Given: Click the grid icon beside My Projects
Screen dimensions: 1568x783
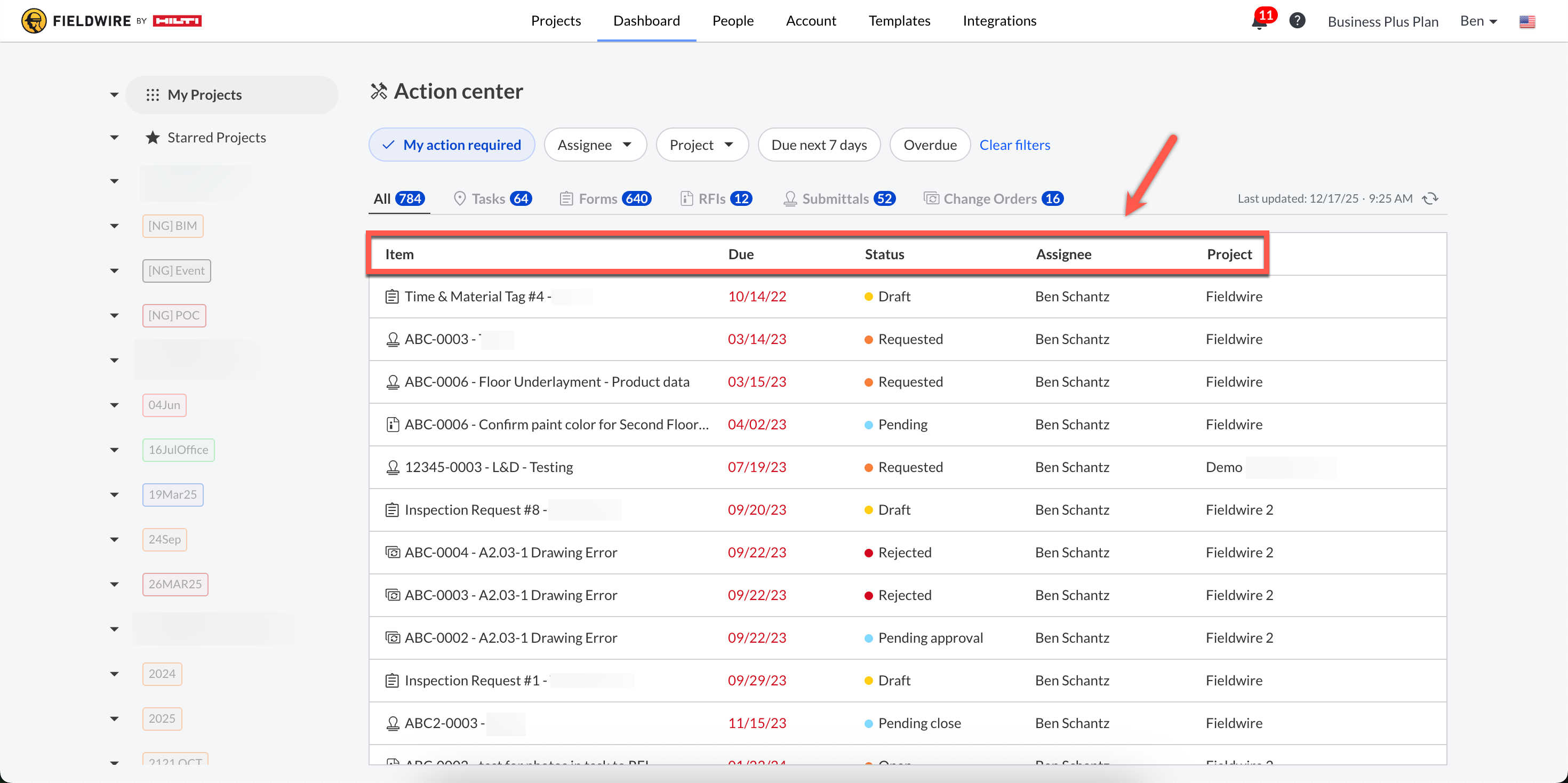Looking at the screenshot, I should coord(152,95).
